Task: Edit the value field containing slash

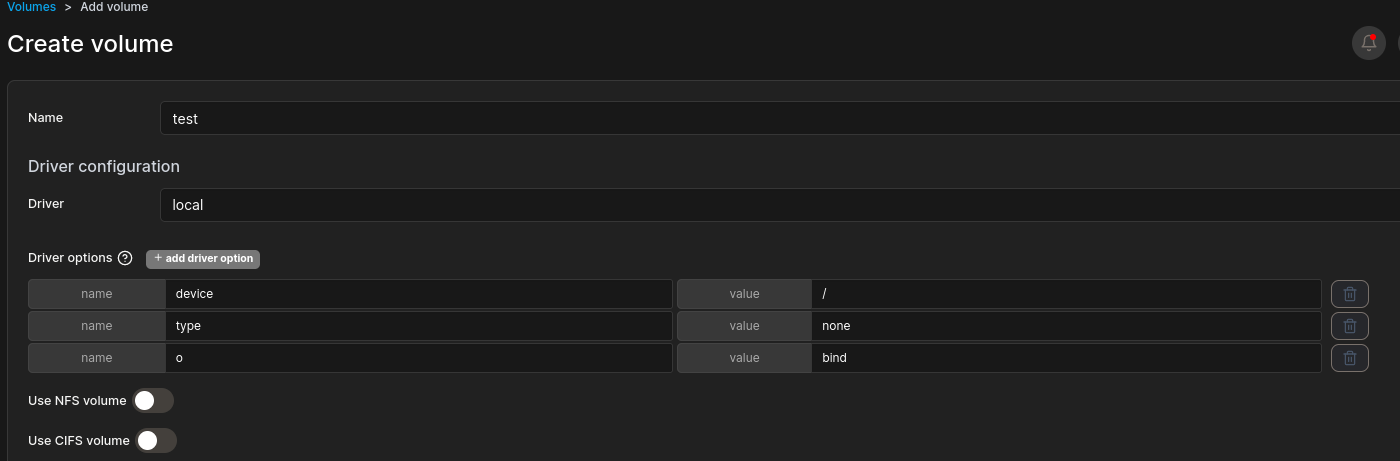Action: [x=1066, y=294]
